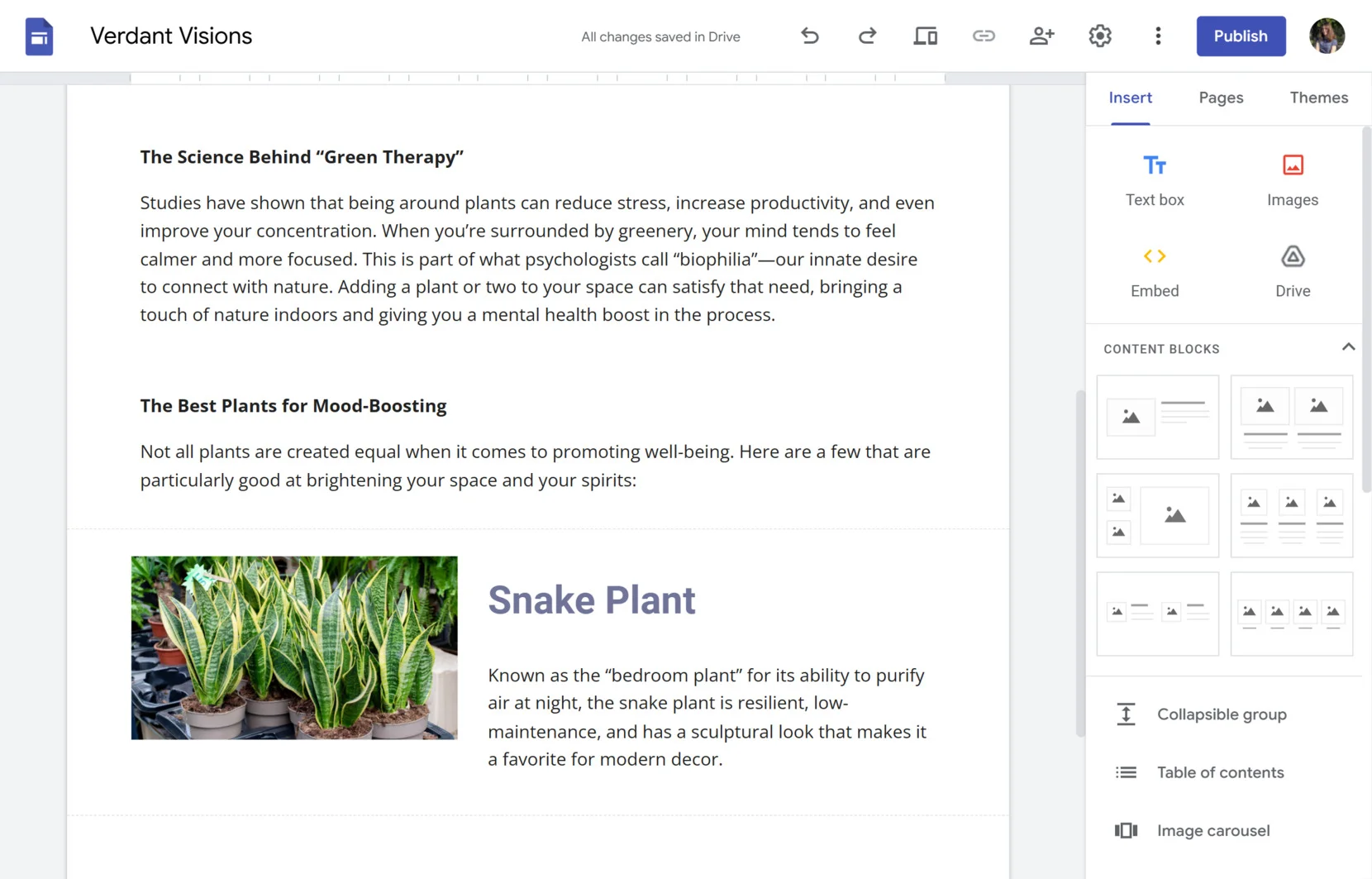Image resolution: width=1372 pixels, height=879 pixels.
Task: Switch to the Pages tab
Action: click(1221, 98)
